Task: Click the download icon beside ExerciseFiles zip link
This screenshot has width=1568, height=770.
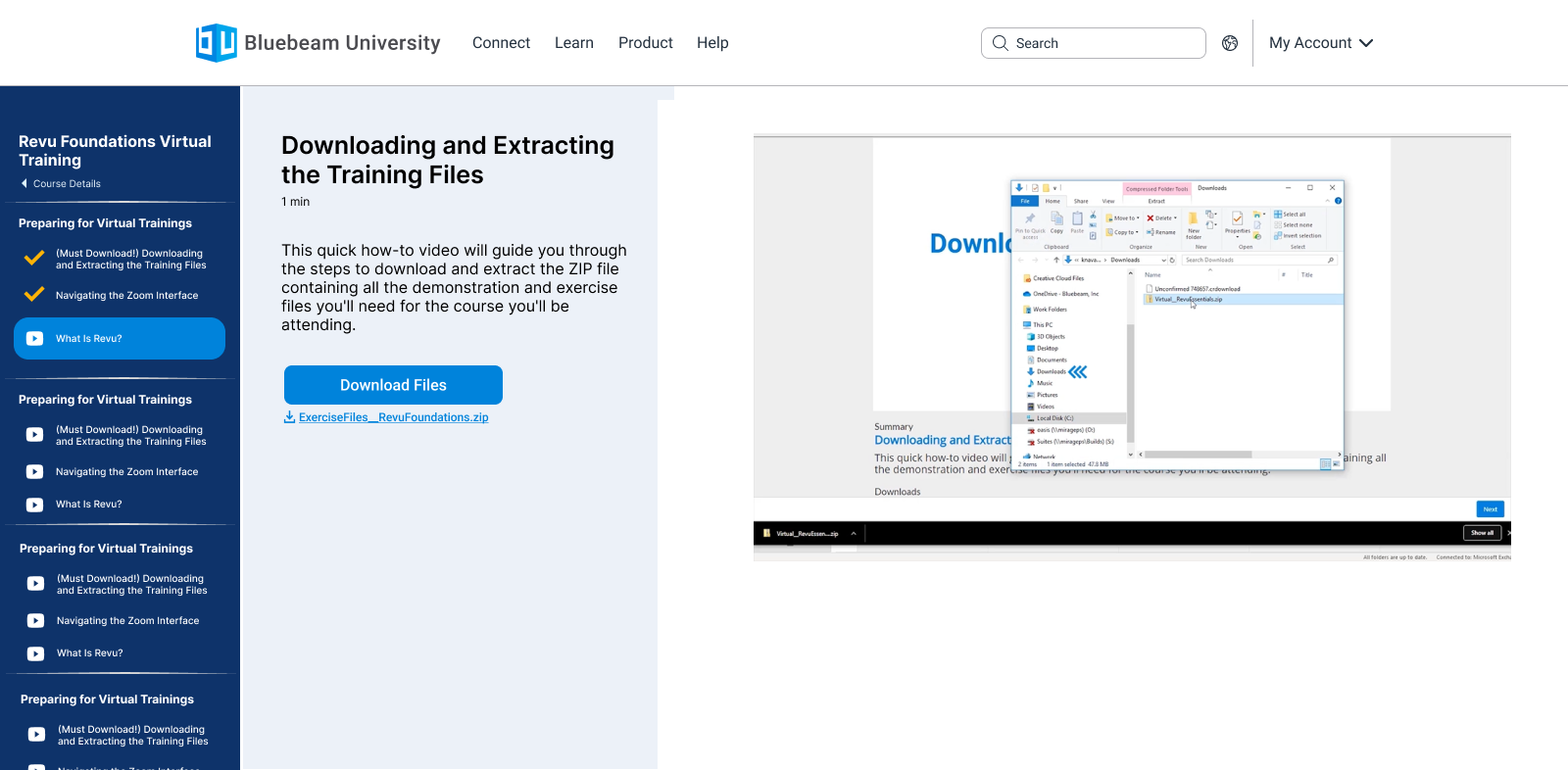Action: (289, 417)
